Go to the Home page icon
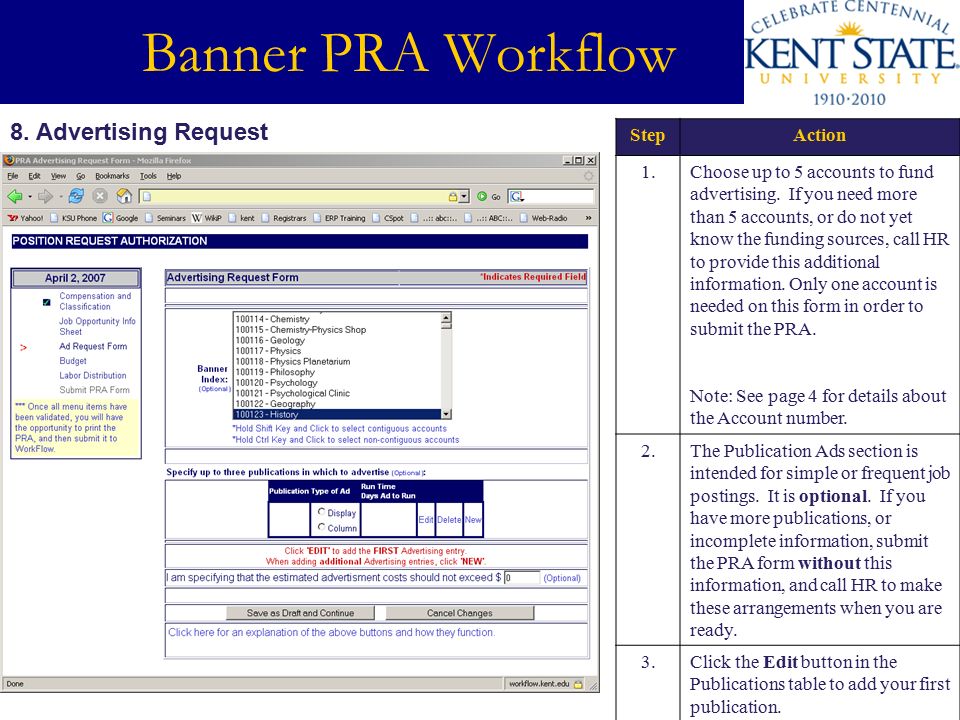This screenshot has width=960, height=720. pos(124,196)
